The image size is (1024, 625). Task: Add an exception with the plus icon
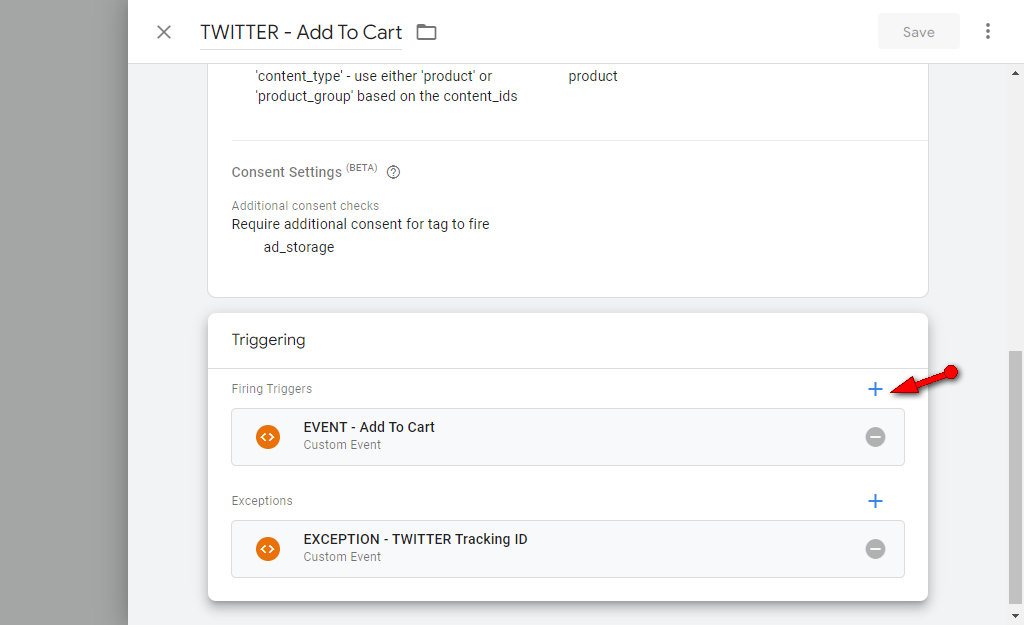click(x=875, y=501)
